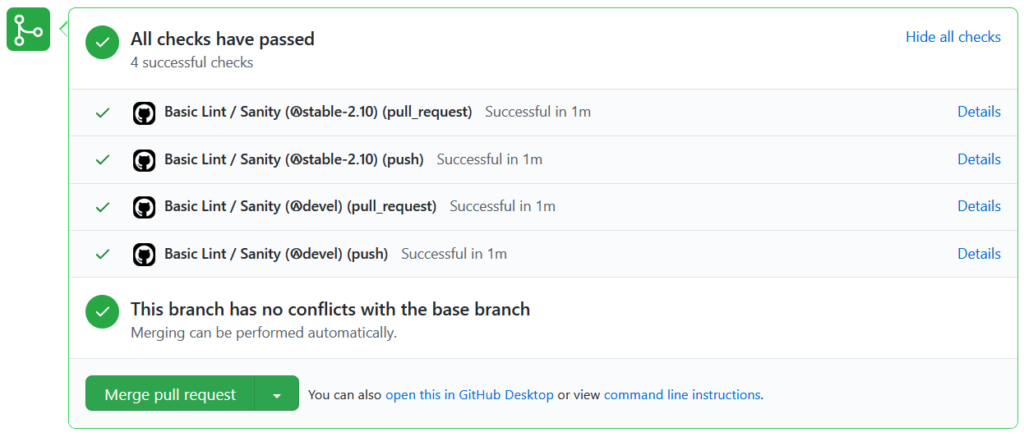Click green tick beside stable-2.10 push check
The image size is (1024, 437).
pos(102,160)
